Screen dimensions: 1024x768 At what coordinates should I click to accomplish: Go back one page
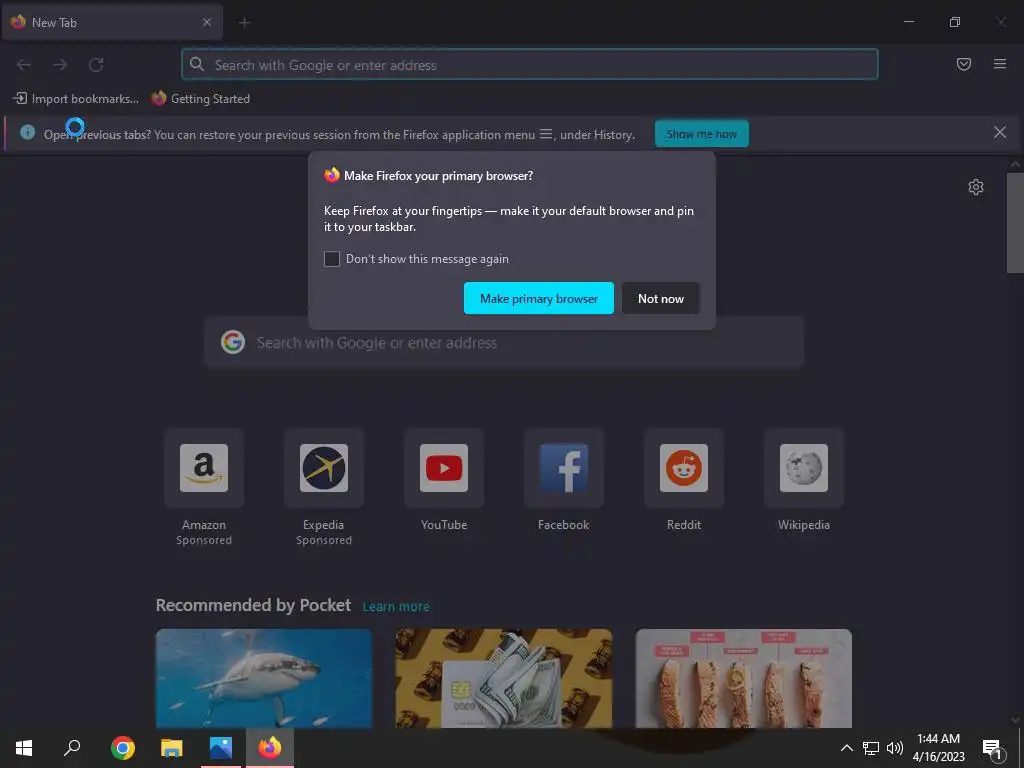click(x=24, y=65)
